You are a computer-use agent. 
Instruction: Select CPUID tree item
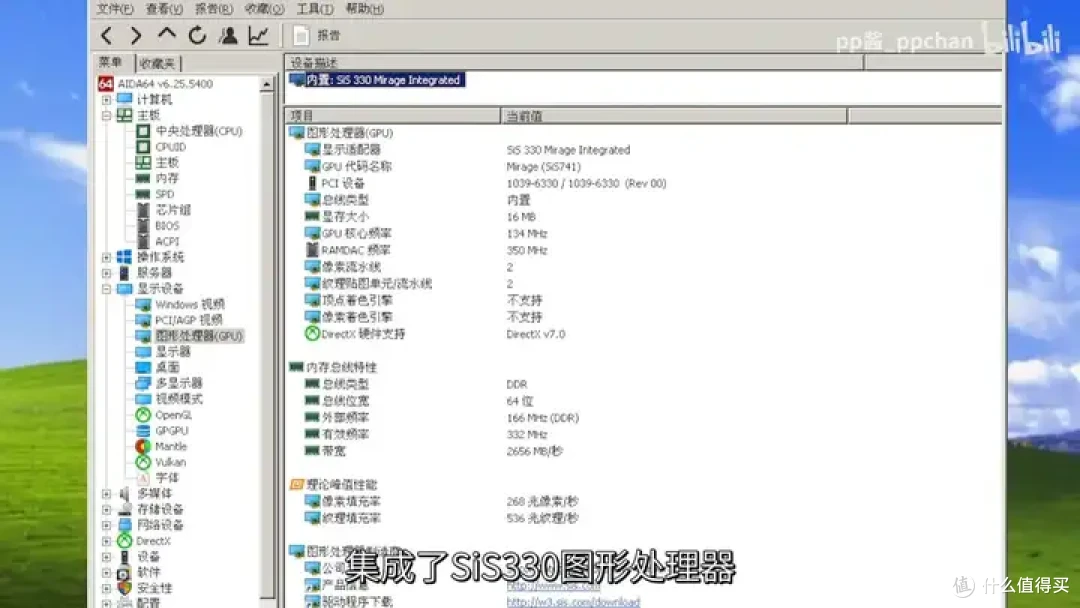(170, 147)
